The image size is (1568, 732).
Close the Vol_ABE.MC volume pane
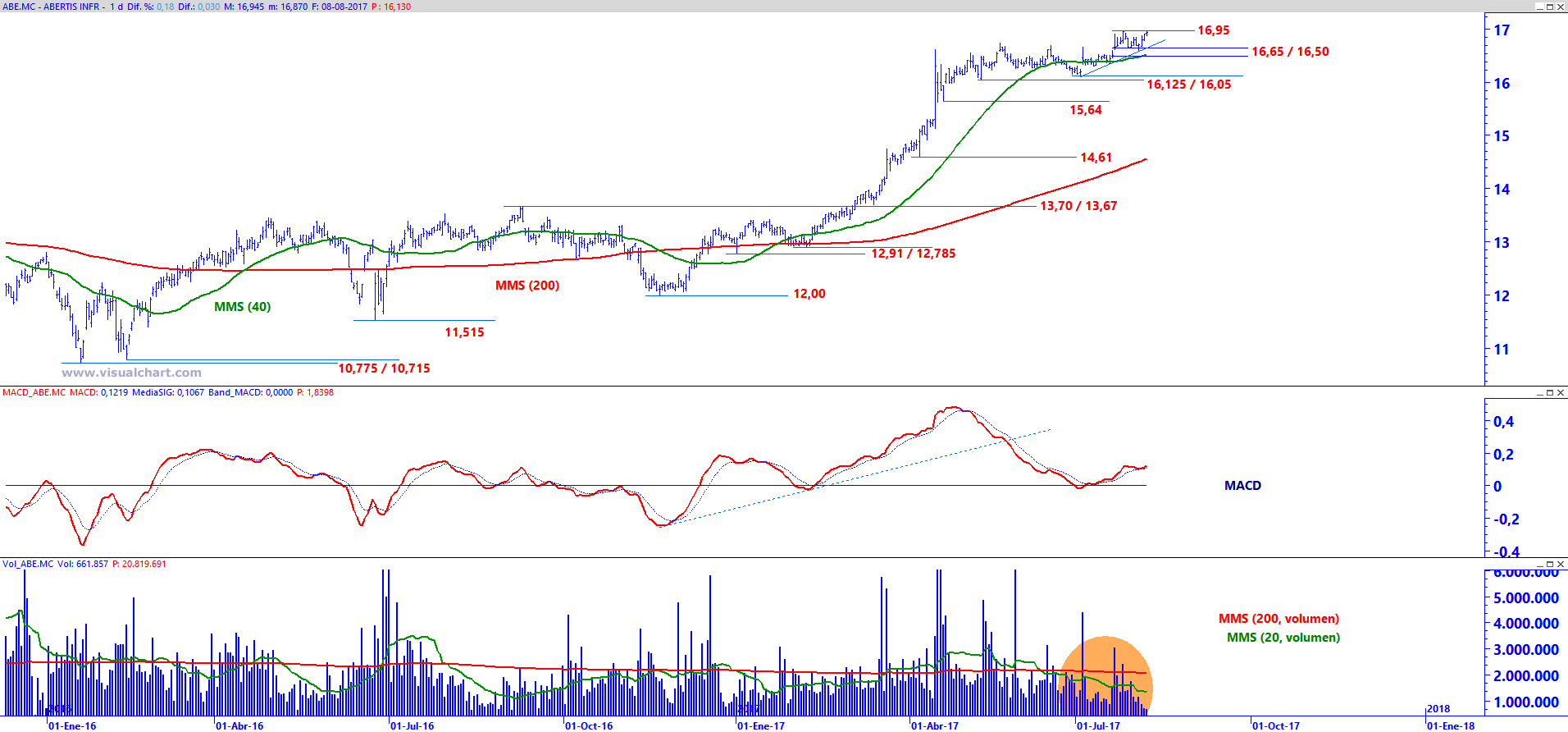1561,564
